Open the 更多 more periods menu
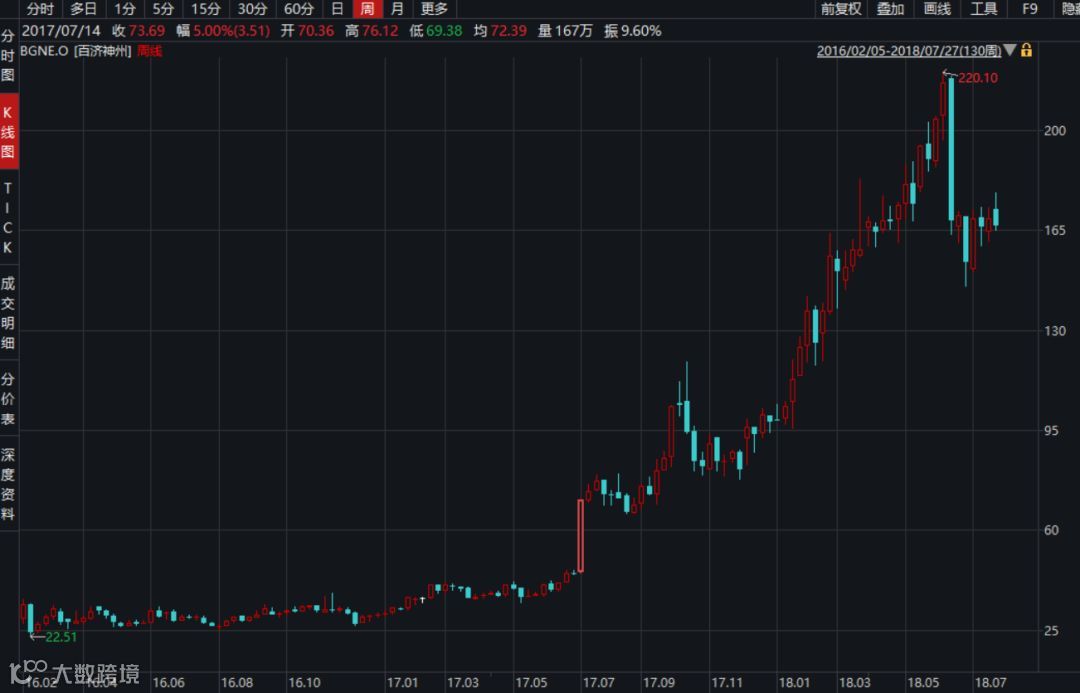1080x693 pixels. (x=434, y=9)
